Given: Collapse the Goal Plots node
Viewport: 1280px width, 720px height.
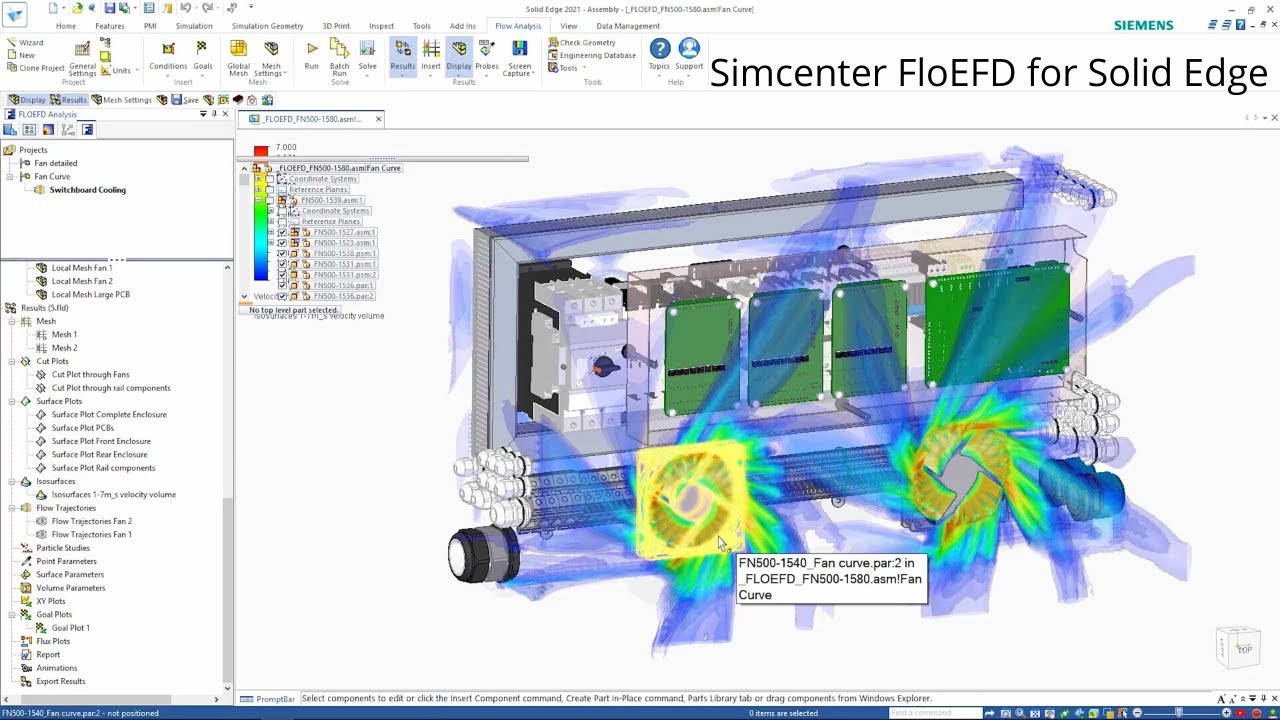Looking at the screenshot, I should point(11,615).
